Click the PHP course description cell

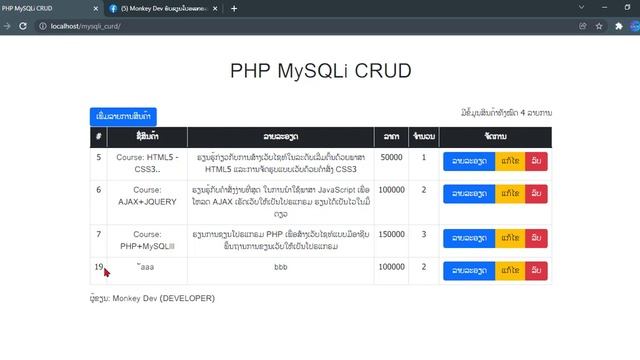click(280, 240)
